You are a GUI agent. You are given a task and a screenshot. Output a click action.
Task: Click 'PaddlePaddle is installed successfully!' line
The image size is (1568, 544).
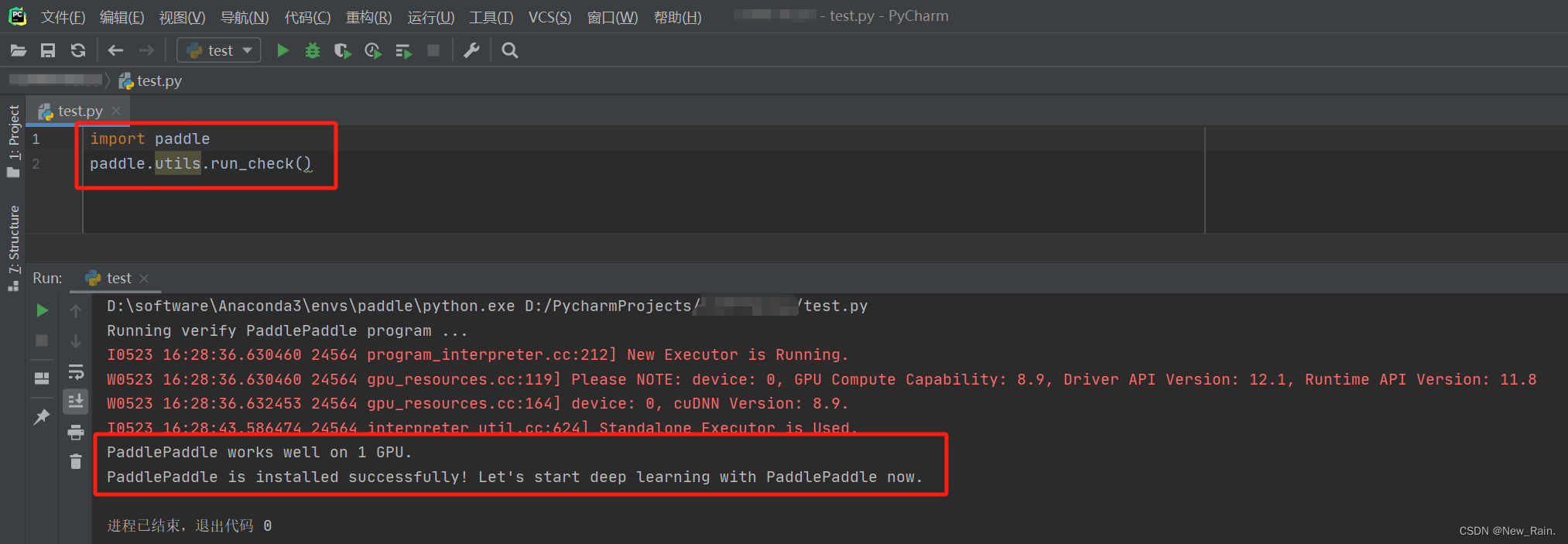[x=515, y=477]
